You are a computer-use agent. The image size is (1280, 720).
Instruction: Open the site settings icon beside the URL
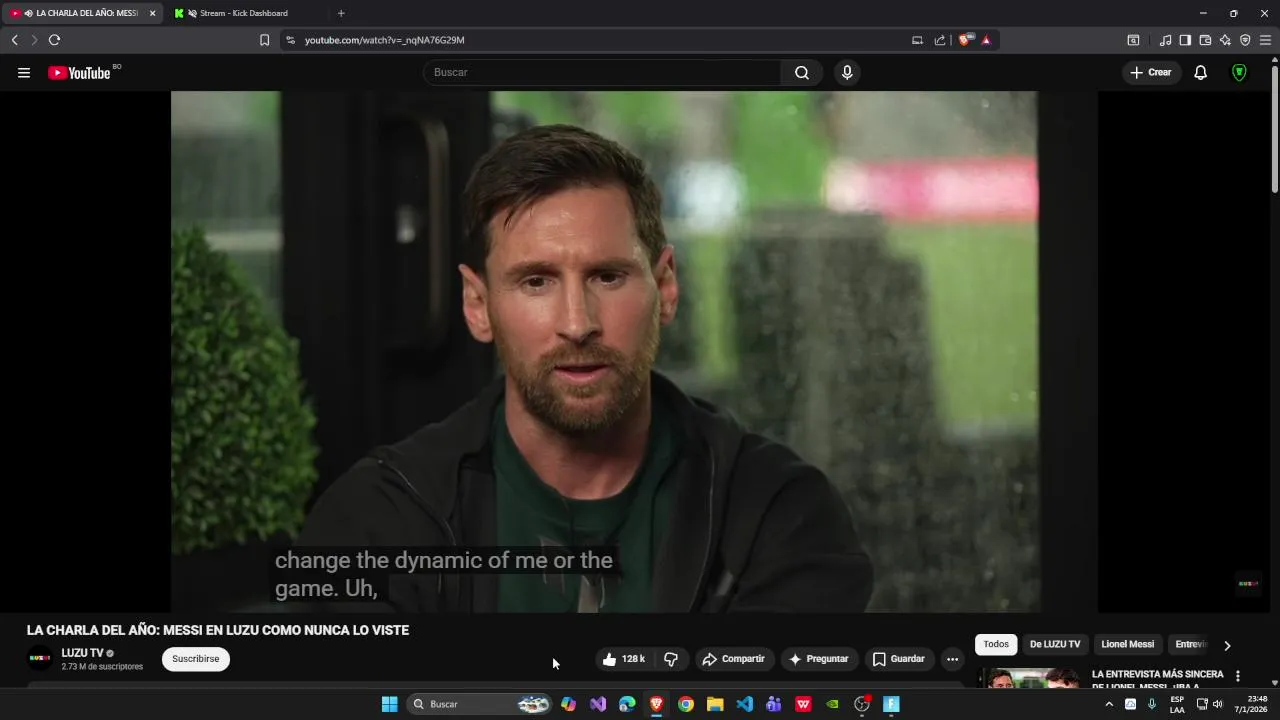(290, 40)
